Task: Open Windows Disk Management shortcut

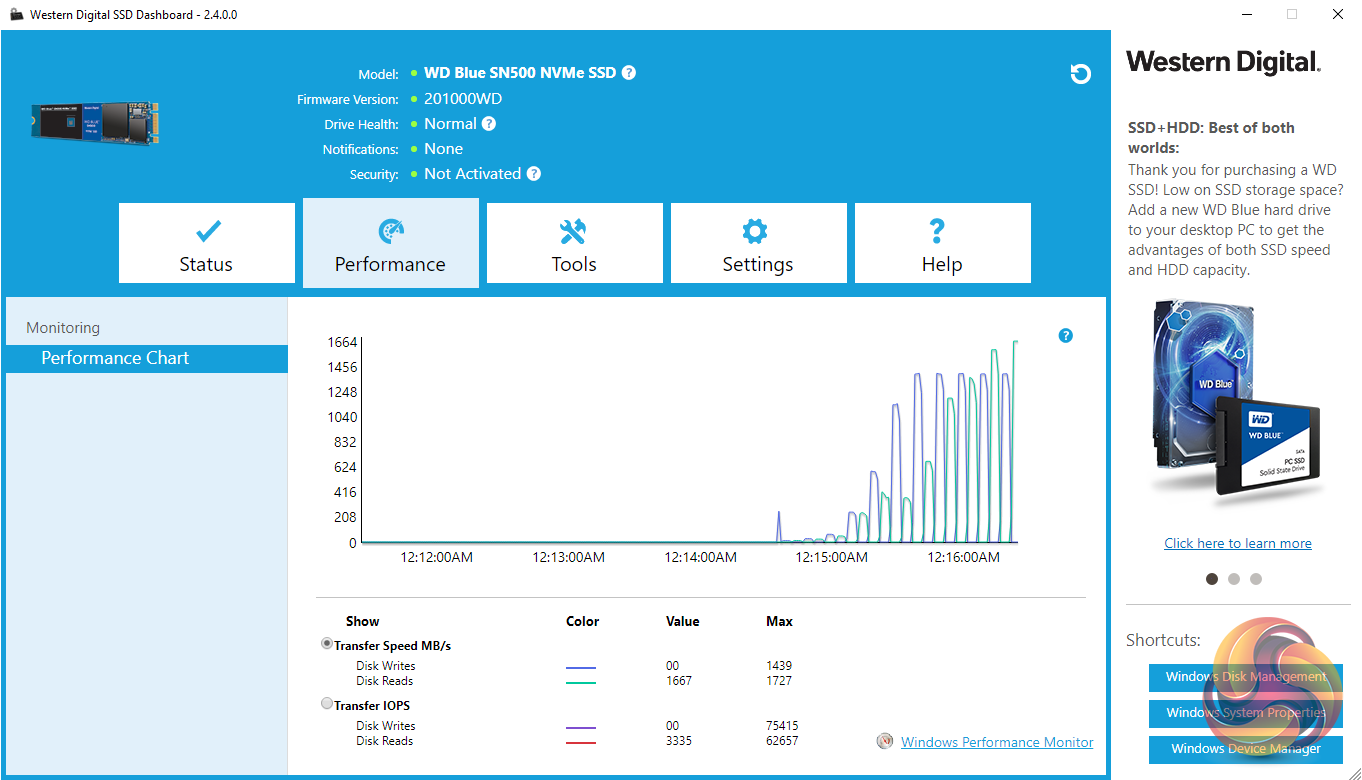Action: 1245,677
